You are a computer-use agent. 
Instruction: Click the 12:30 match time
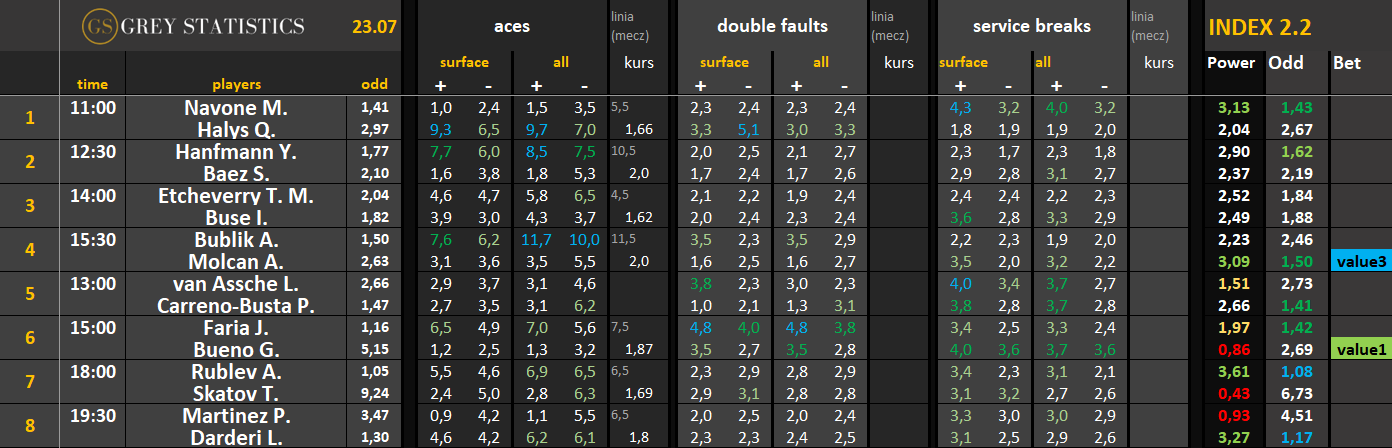92,151
